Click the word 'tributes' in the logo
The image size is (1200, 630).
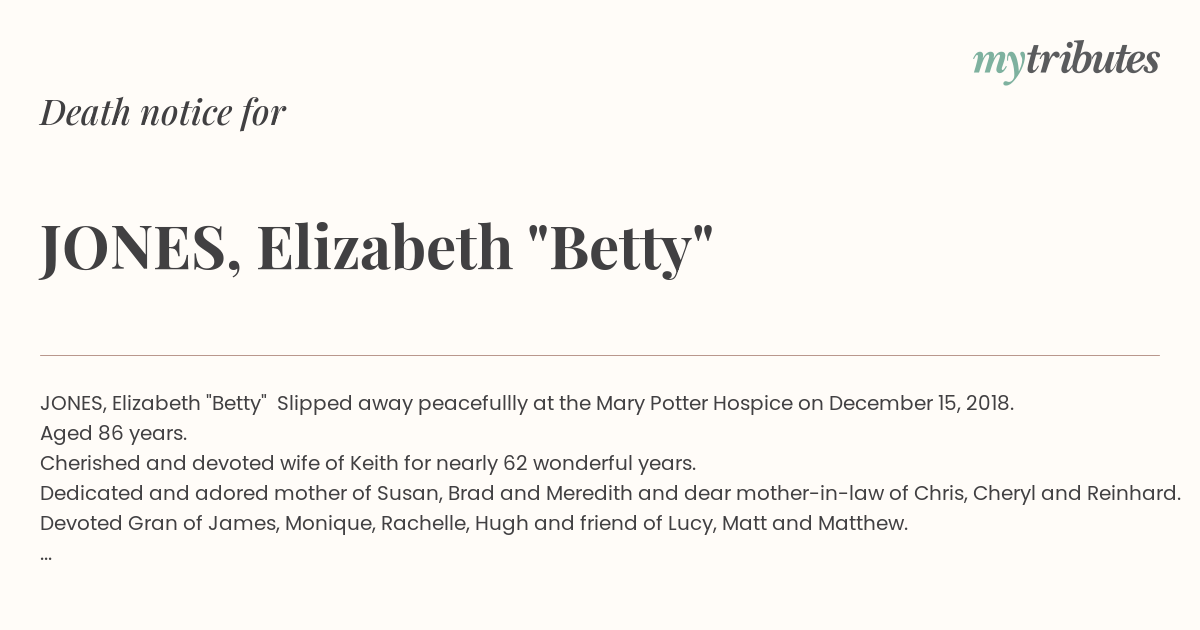tap(1093, 59)
